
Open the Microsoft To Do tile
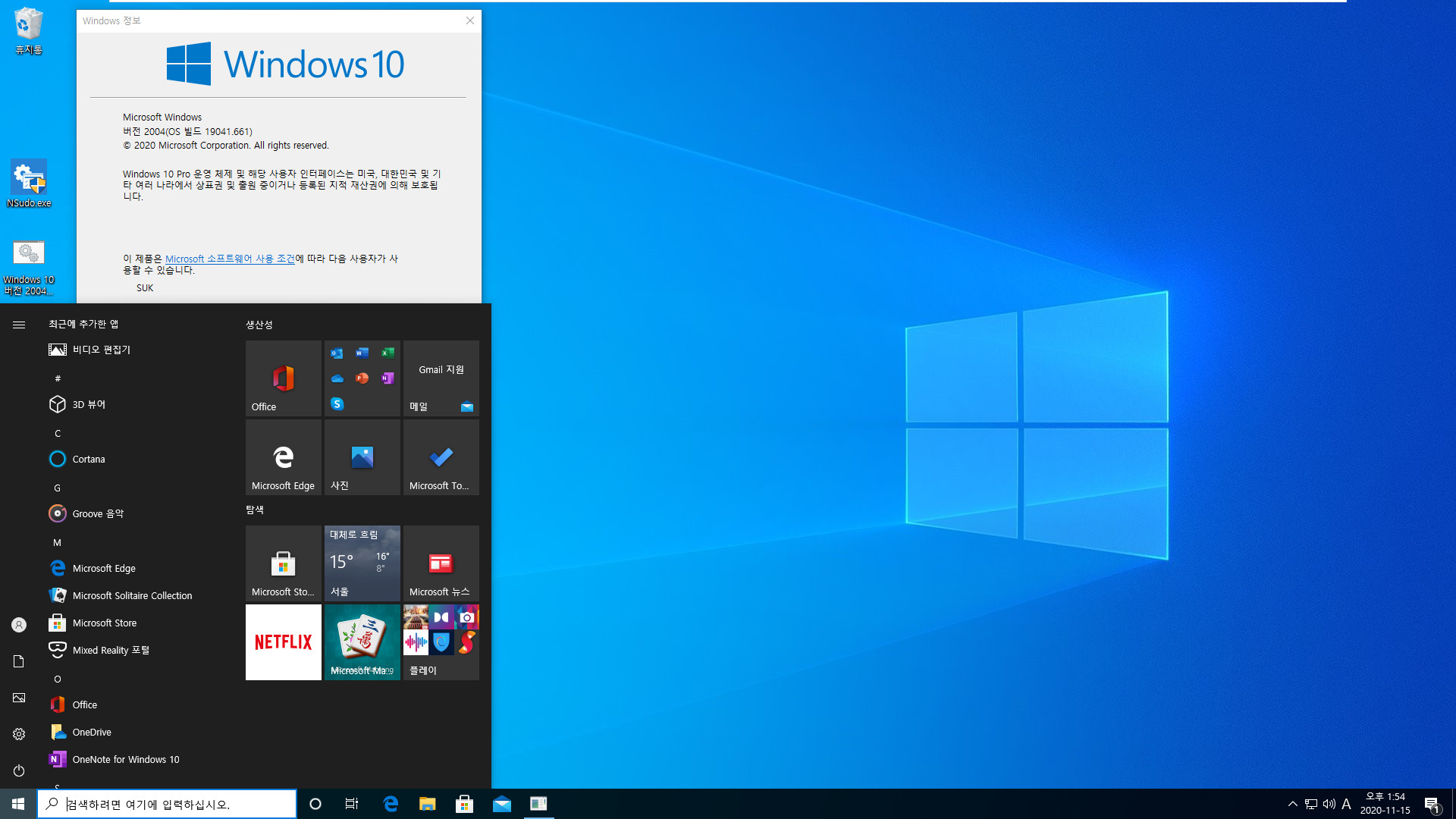coord(441,457)
